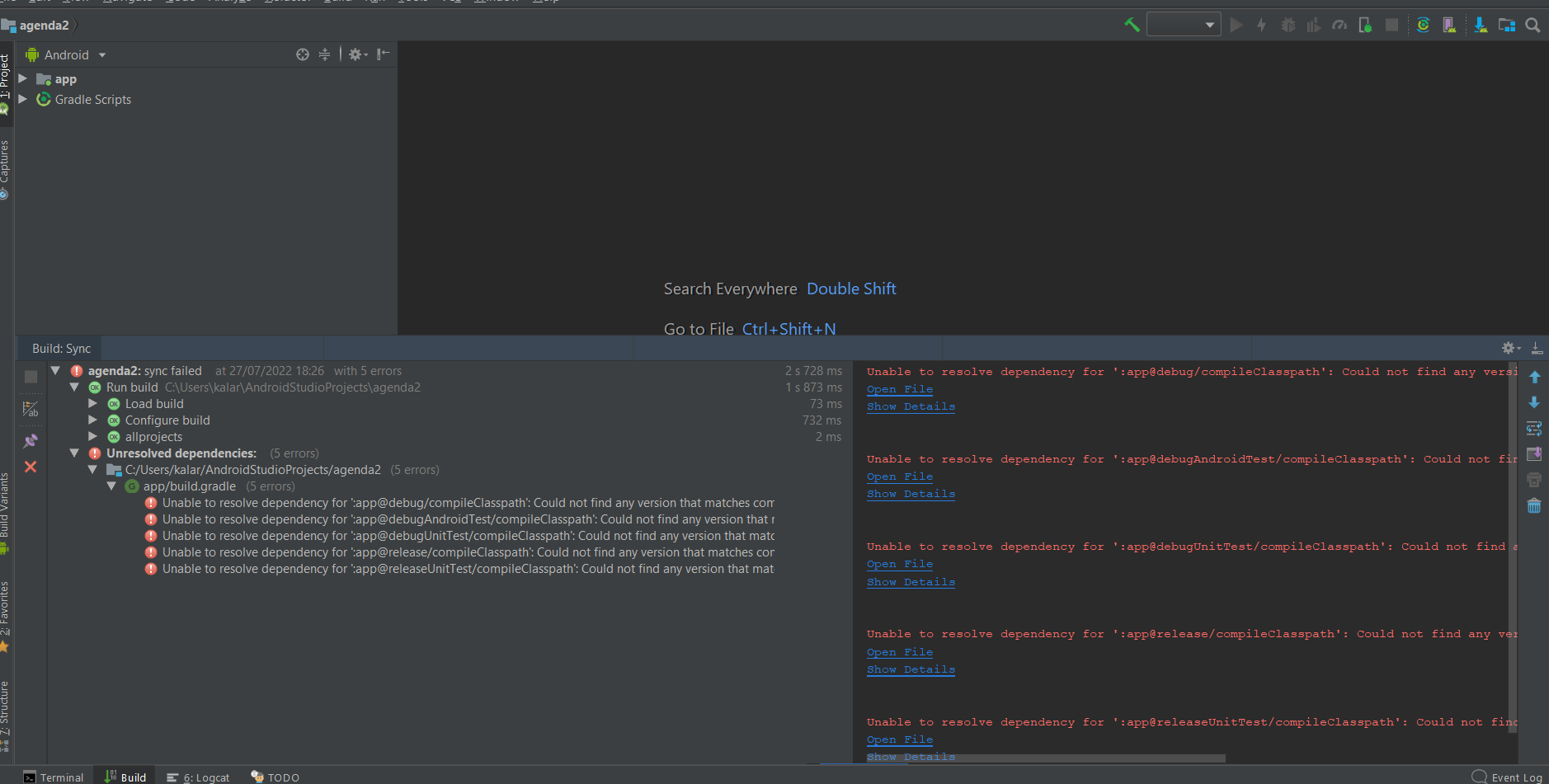Toggle the Pin Tab pushpin icon
Screen dimensions: 1549x784
point(31,441)
